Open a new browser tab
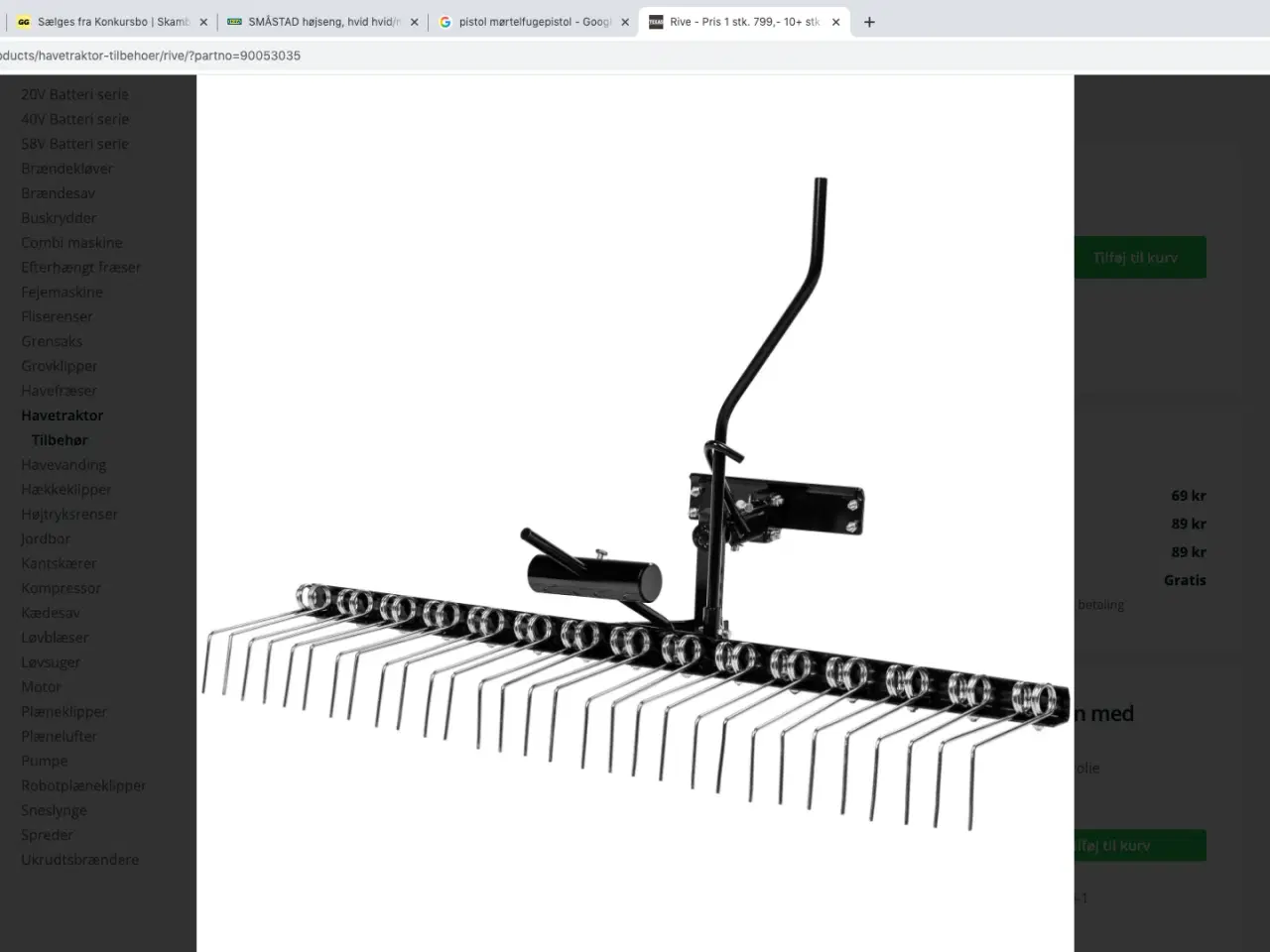This screenshot has height=952, width=1270. click(x=869, y=22)
